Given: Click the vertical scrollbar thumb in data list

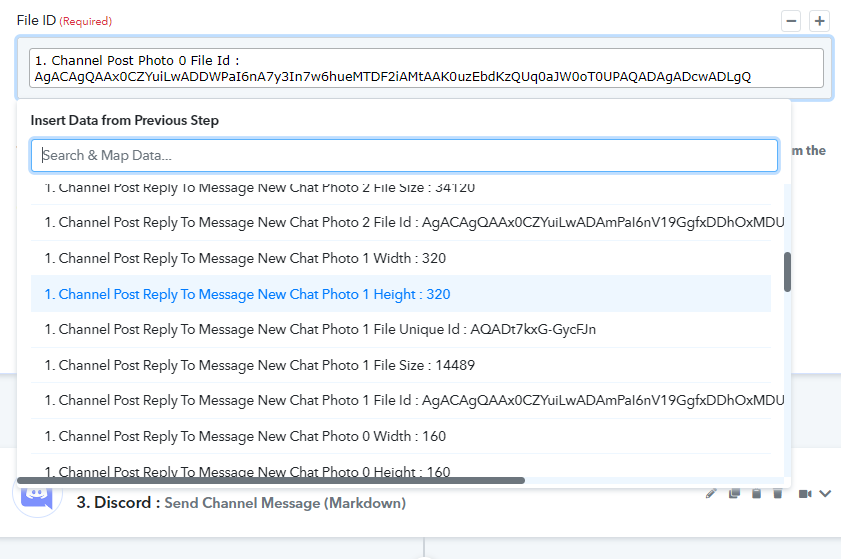Looking at the screenshot, I should [787, 272].
